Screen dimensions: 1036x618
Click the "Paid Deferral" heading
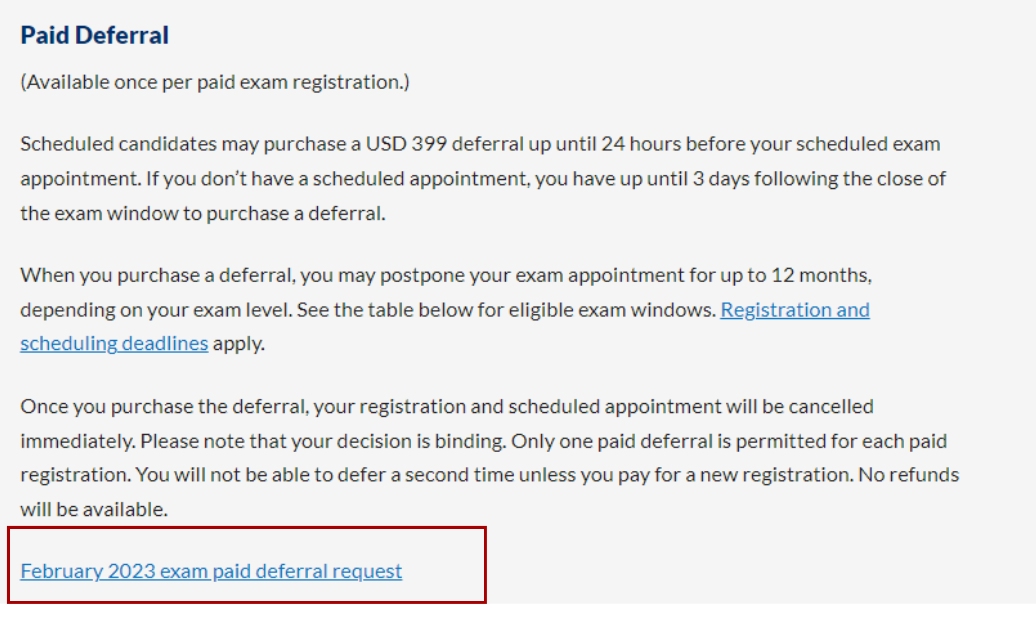94,35
